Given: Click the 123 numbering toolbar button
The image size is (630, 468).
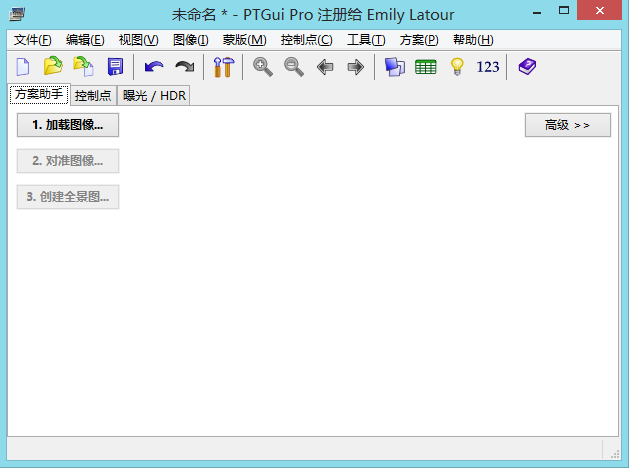Looking at the screenshot, I should tap(488, 67).
